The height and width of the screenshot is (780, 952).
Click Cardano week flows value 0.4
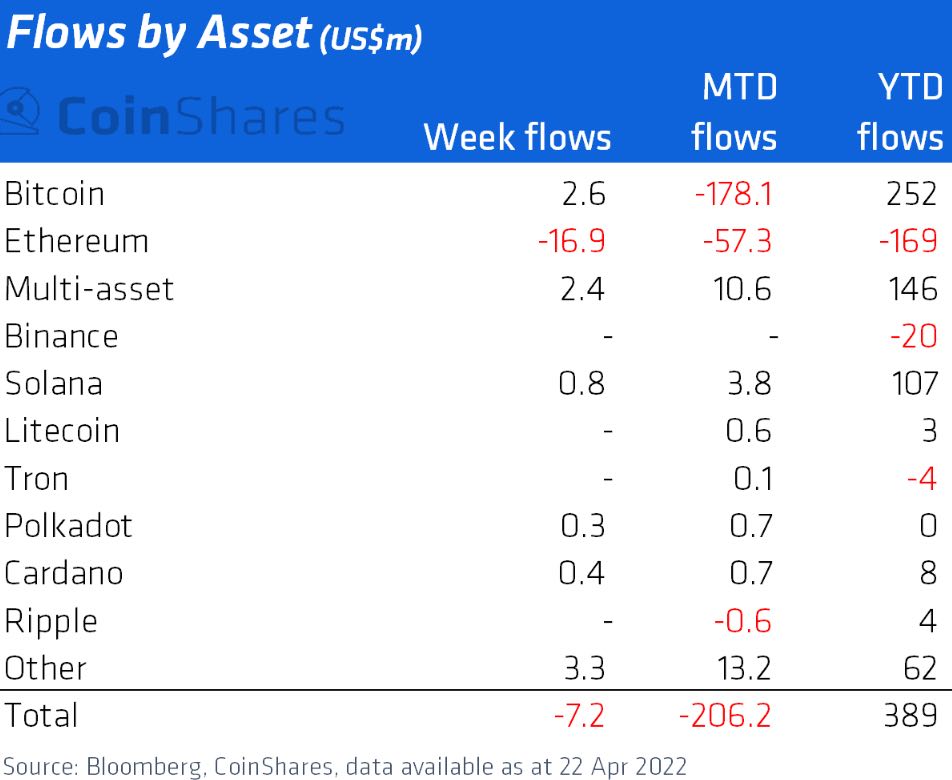coord(582,573)
